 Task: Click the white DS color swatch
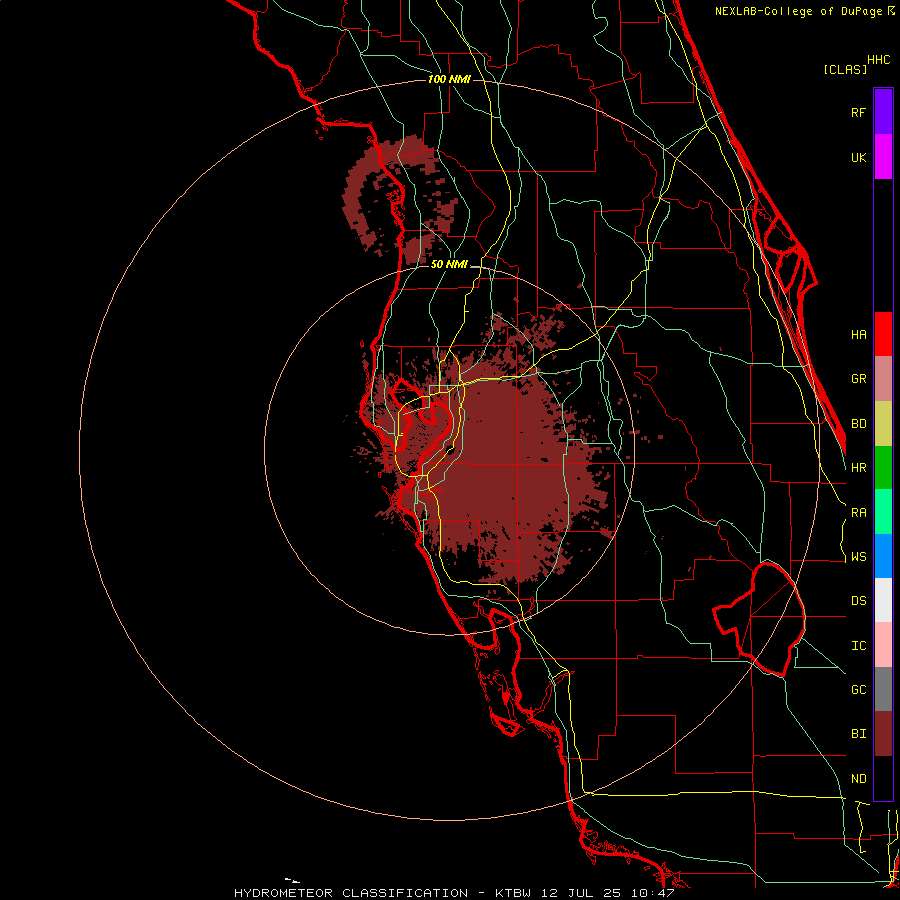point(883,600)
